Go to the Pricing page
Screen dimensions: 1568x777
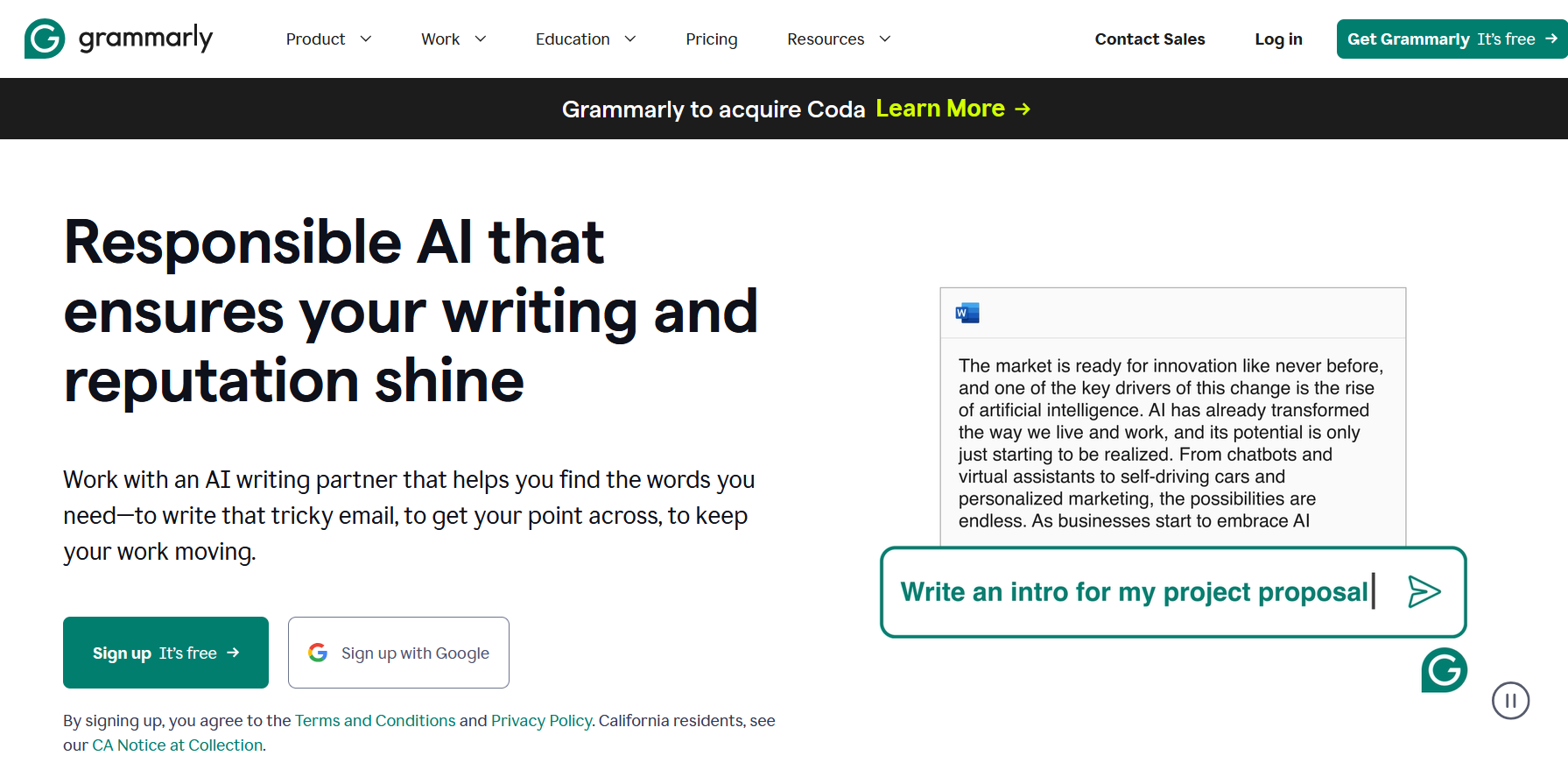(x=712, y=39)
